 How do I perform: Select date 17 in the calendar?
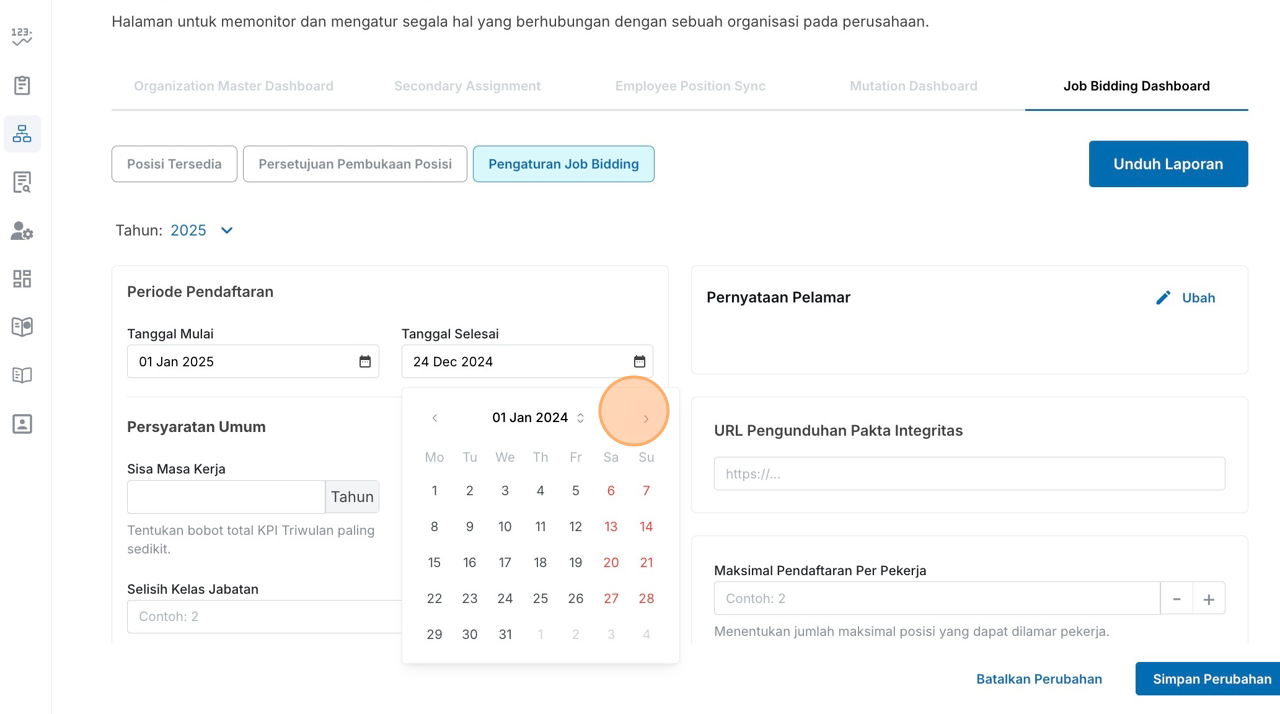click(505, 563)
